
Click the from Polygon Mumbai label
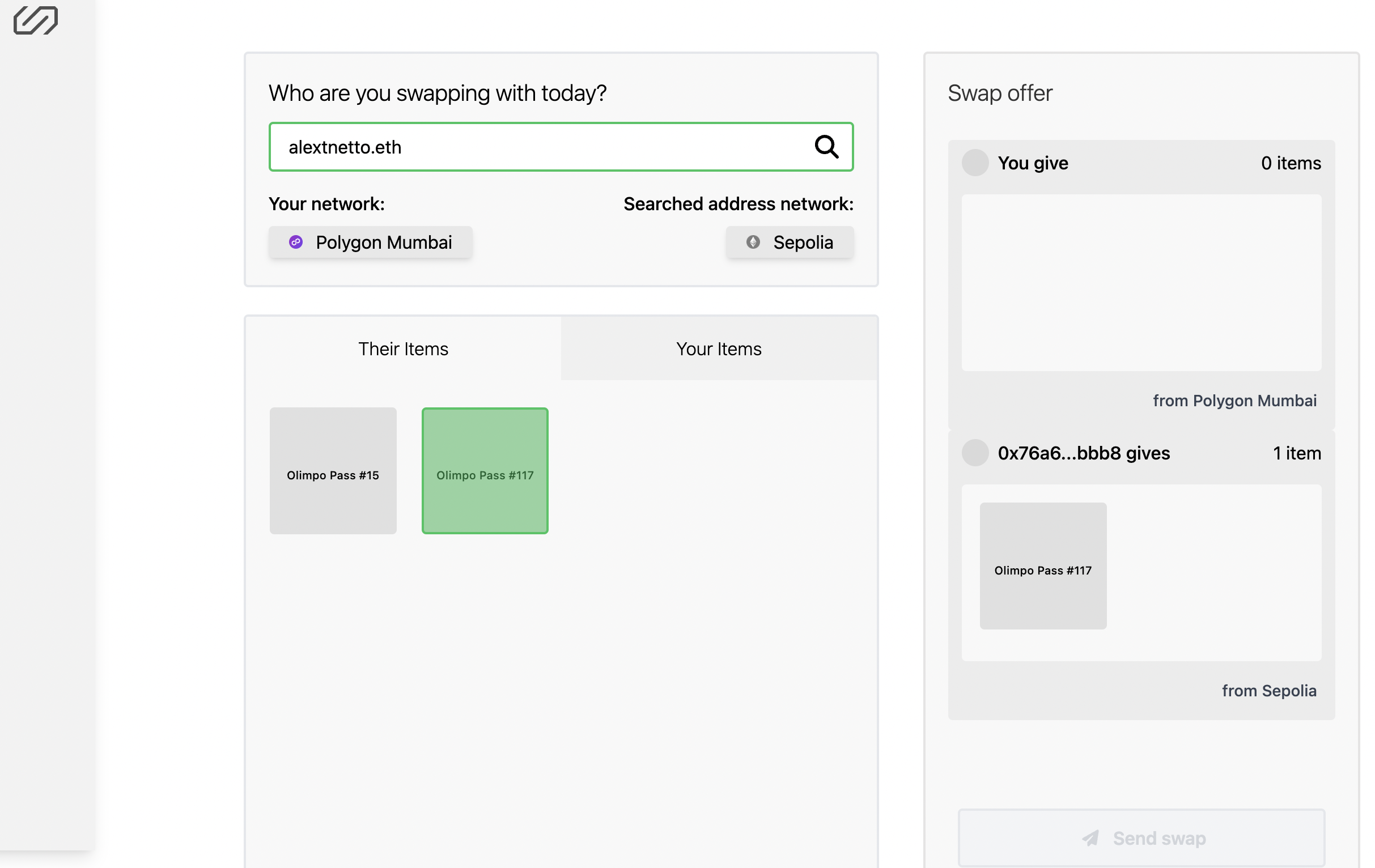(x=1234, y=401)
